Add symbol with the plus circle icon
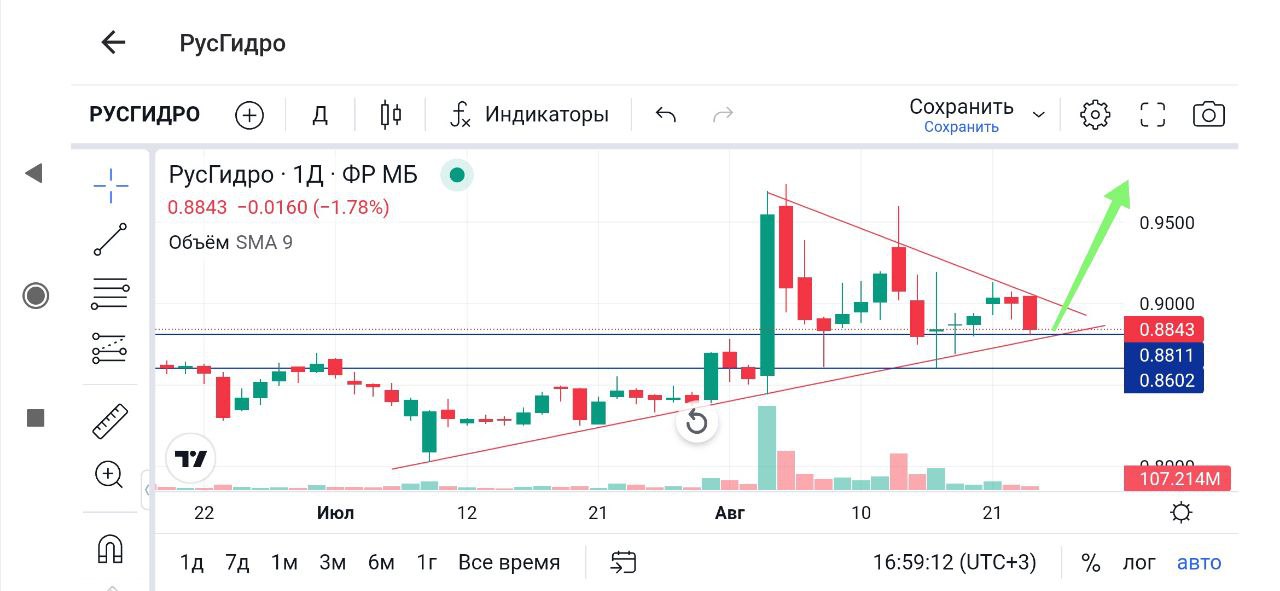This screenshot has height=591, width=1280. click(x=249, y=115)
